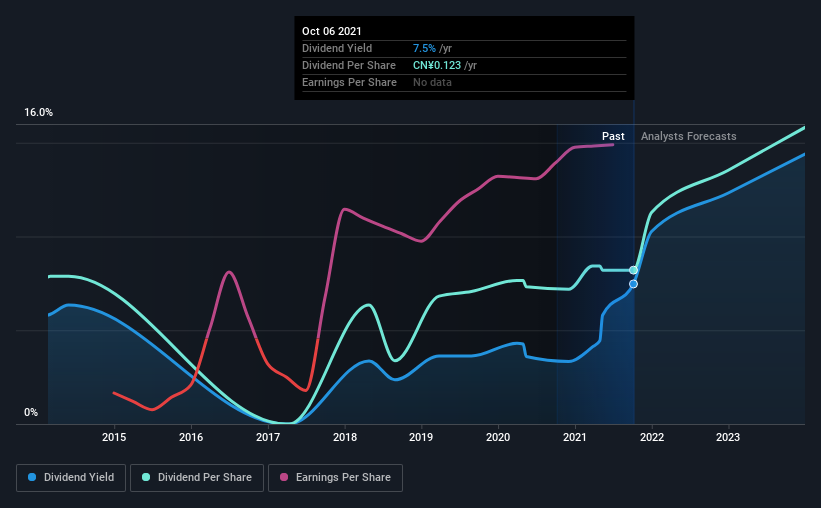
Task: Click the 2020 x-axis label
Action: 498,437
